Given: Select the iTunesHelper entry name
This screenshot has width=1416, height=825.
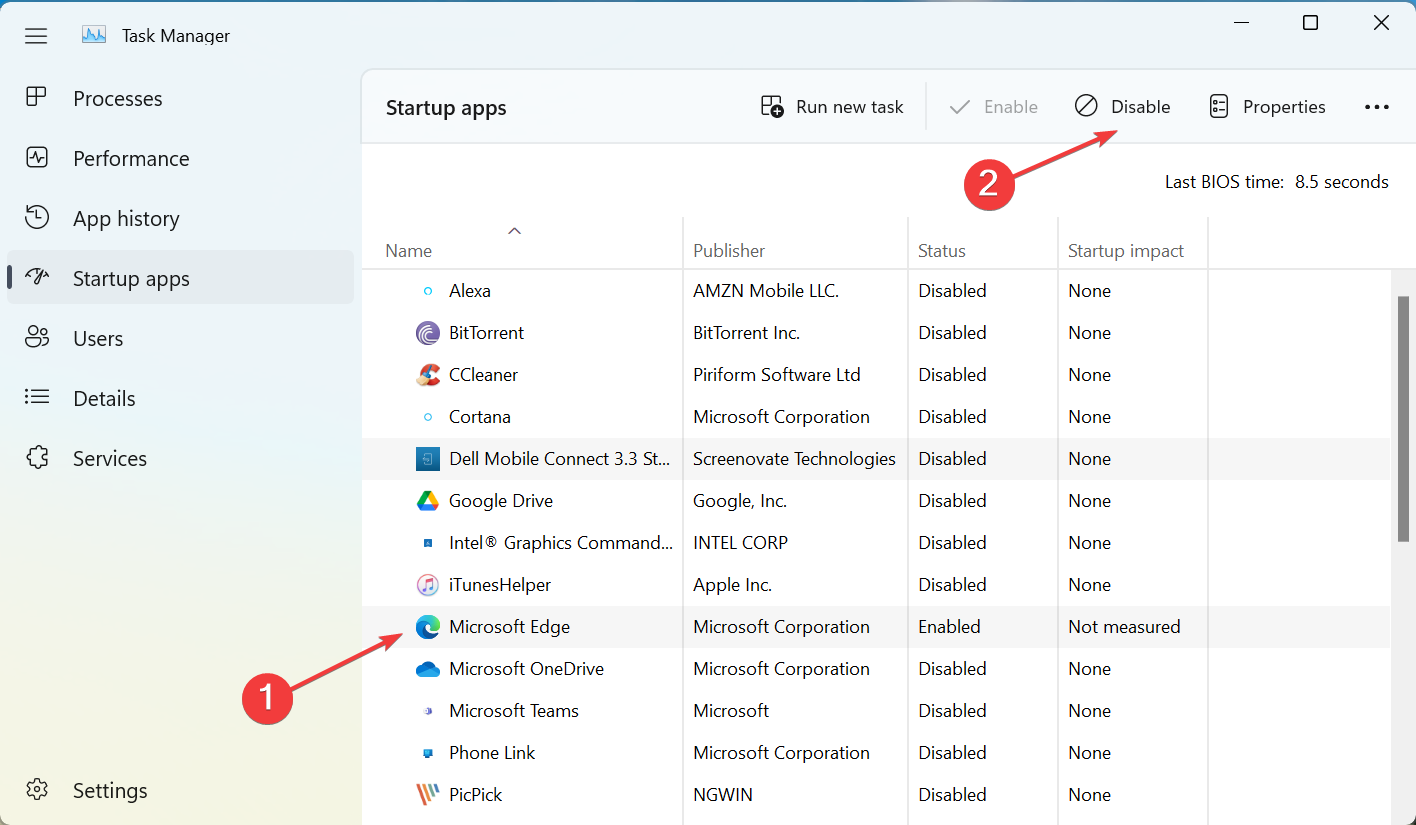Looking at the screenshot, I should click(500, 585).
